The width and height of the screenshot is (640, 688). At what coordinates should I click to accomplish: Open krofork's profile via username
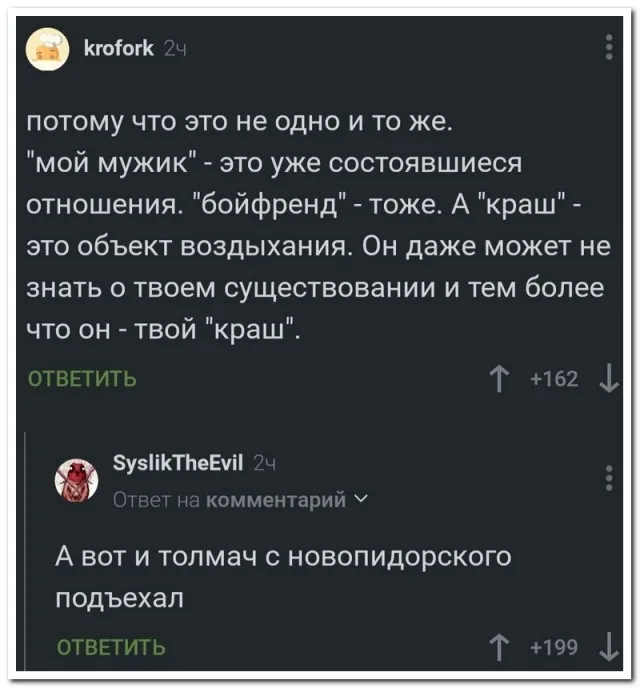pyautogui.click(x=117, y=47)
